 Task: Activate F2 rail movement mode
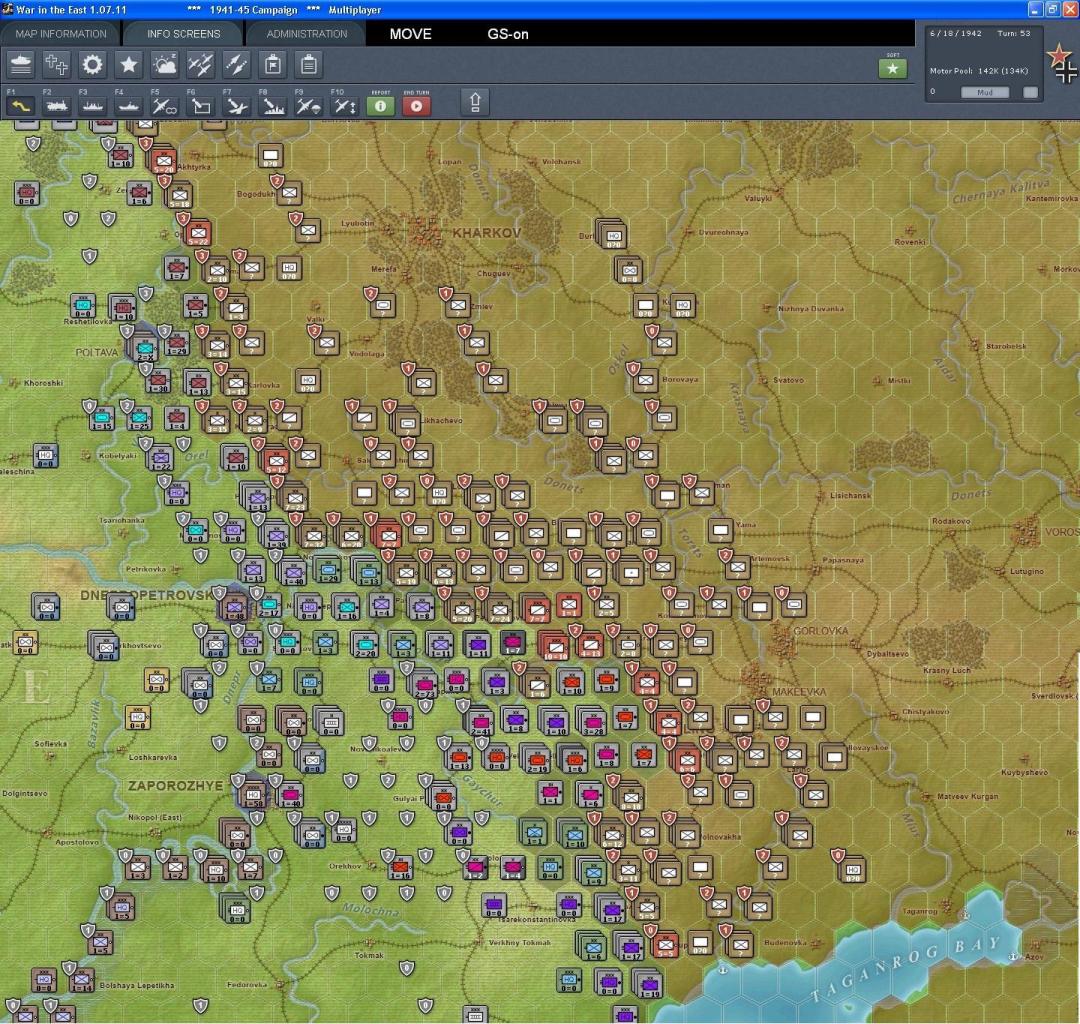pyautogui.click(x=56, y=104)
